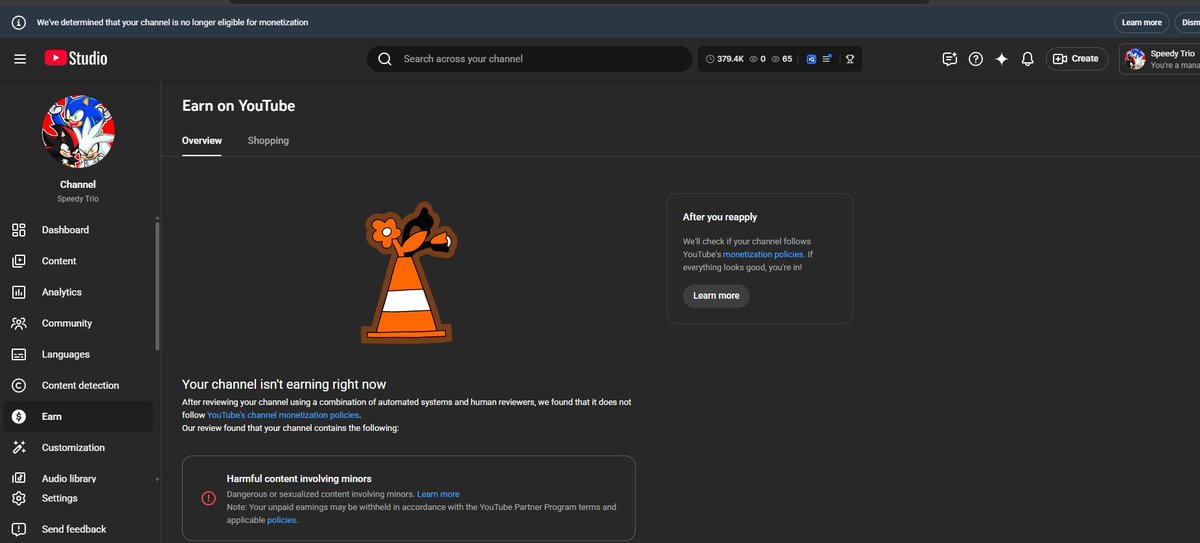Open 'YouTube's channel monetization policies' link
Image resolution: width=1200 pixels, height=543 pixels.
pyautogui.click(x=283, y=415)
